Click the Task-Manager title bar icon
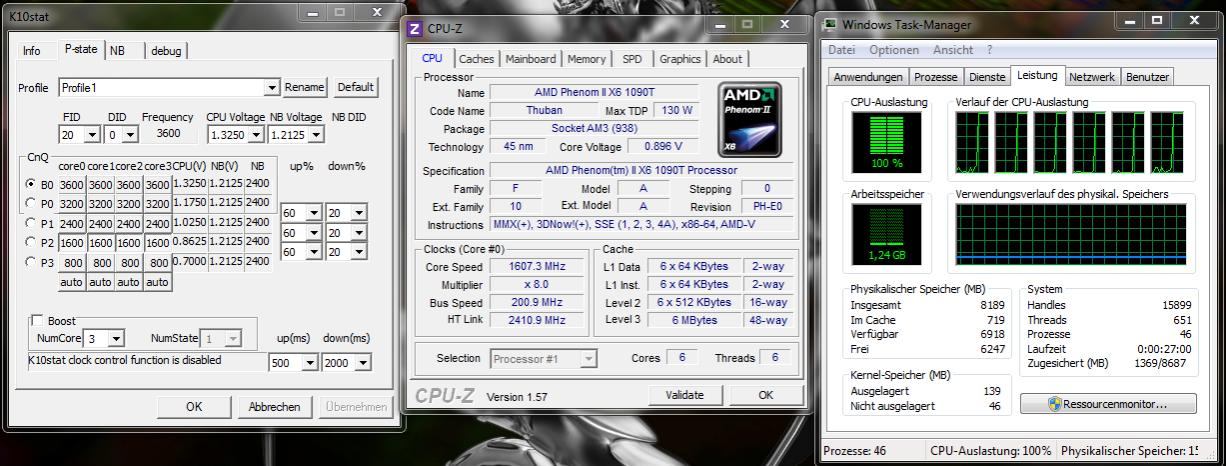 830,24
